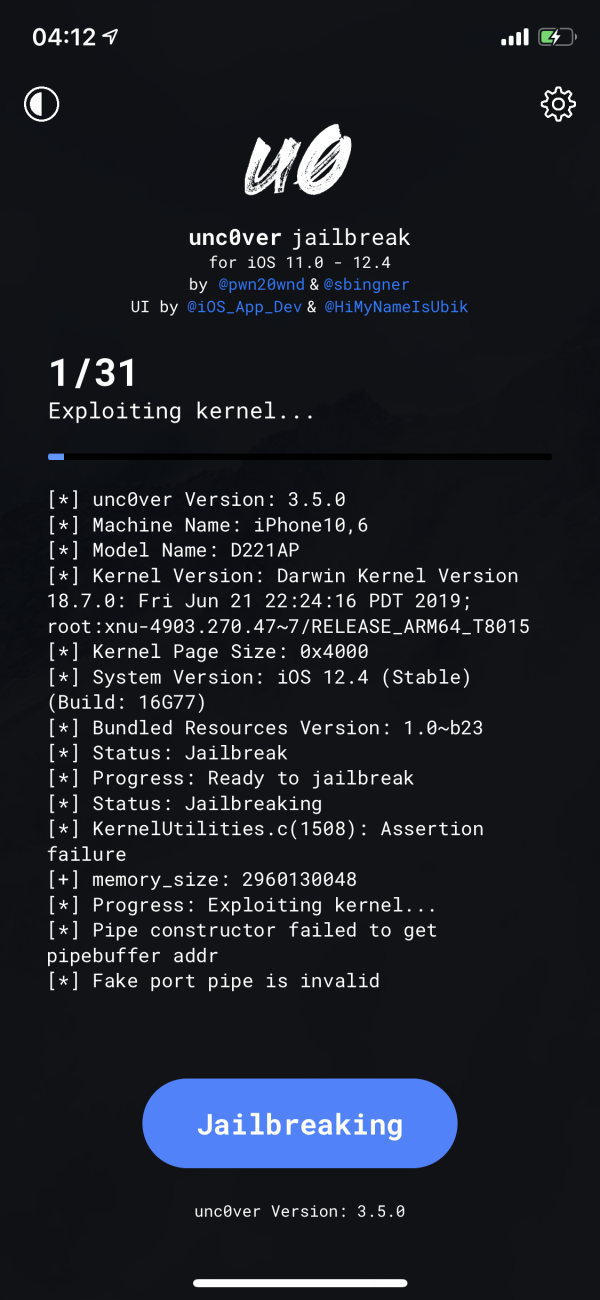Tap the home indicator bar

300,1282
